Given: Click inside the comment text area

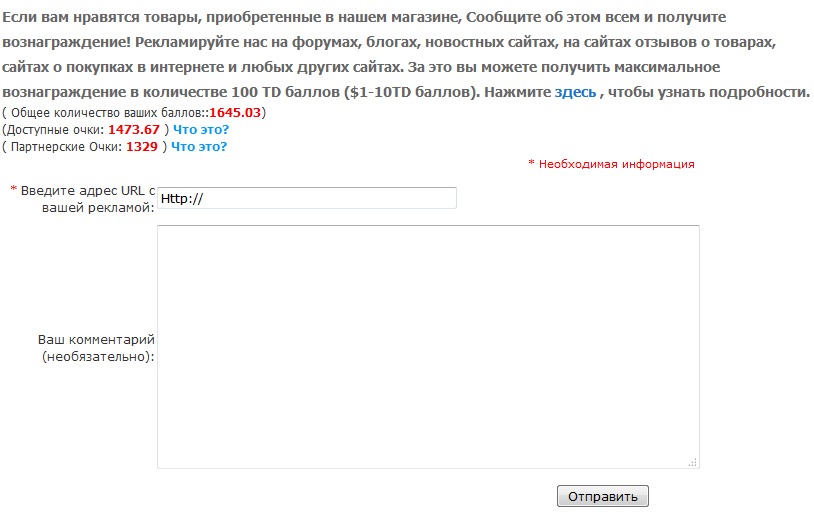Looking at the screenshot, I should pos(428,346).
